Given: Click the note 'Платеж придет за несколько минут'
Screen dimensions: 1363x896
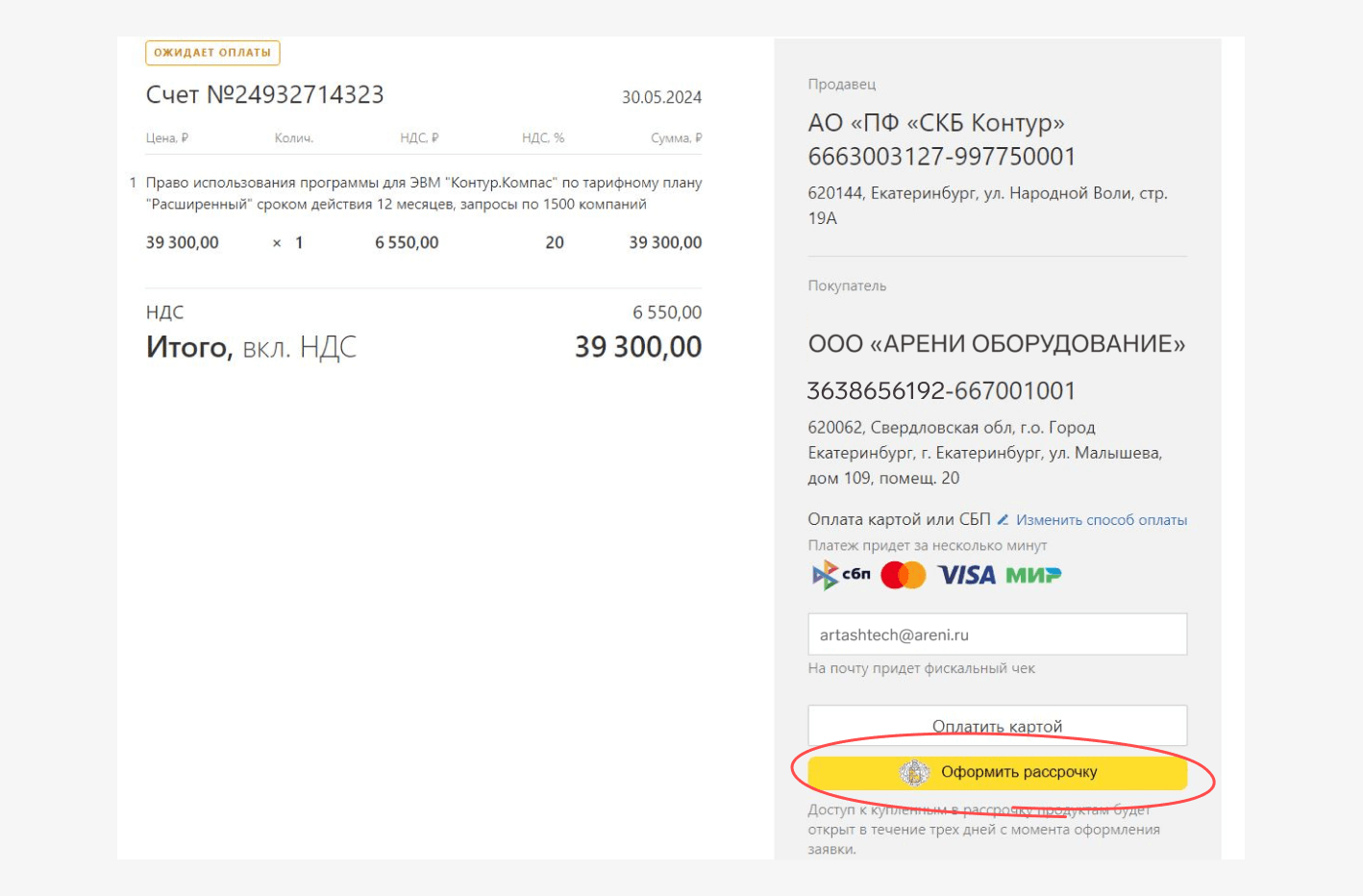Looking at the screenshot, I should pos(928,545).
